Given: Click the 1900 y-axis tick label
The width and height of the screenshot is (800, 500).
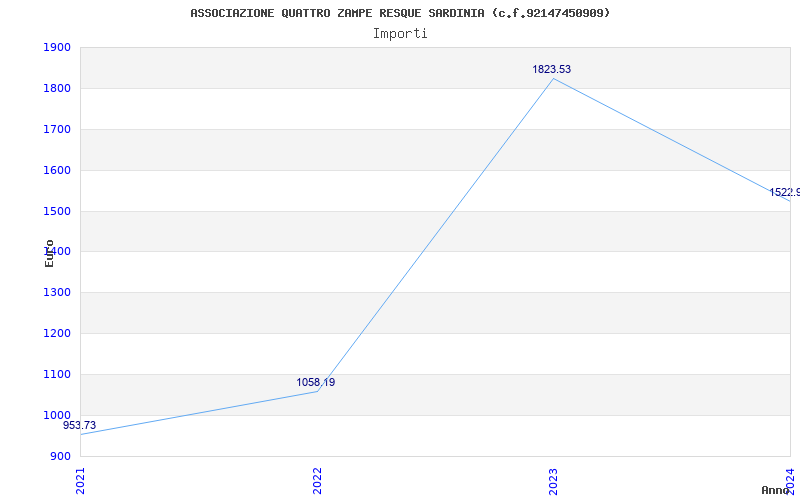Looking at the screenshot, I should coord(57,47).
